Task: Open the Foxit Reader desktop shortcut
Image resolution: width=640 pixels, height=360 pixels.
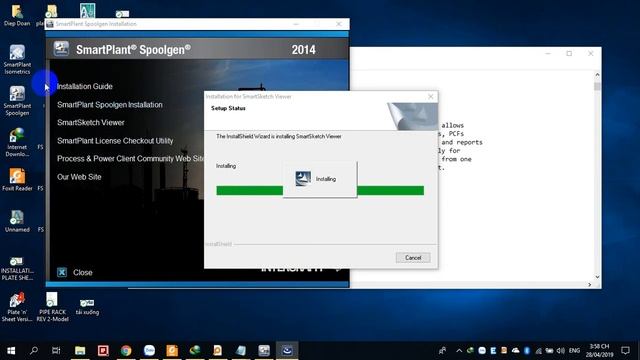Action: (x=17, y=180)
